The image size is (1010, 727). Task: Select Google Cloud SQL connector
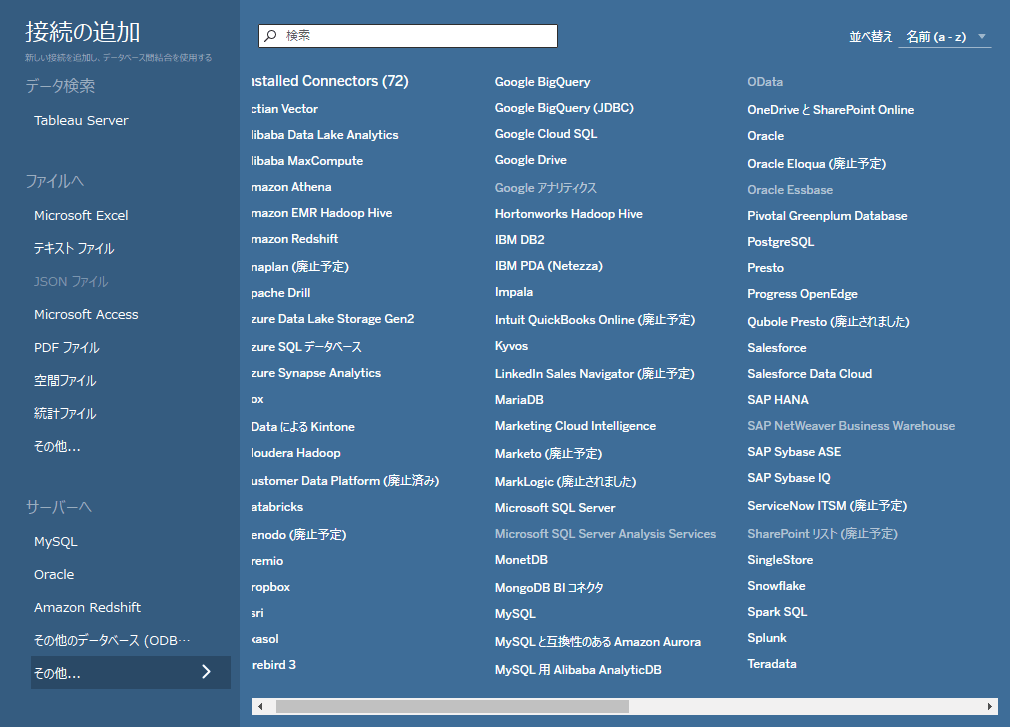(546, 134)
